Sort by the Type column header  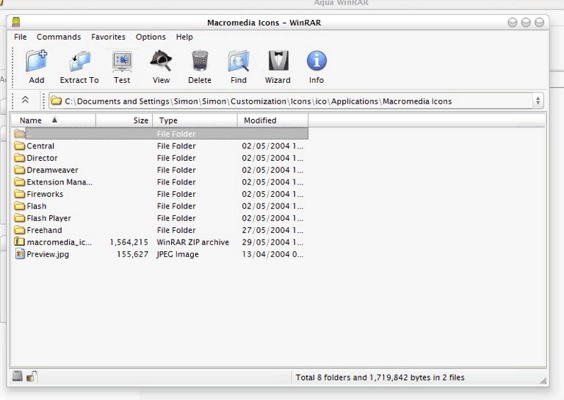[x=195, y=120]
